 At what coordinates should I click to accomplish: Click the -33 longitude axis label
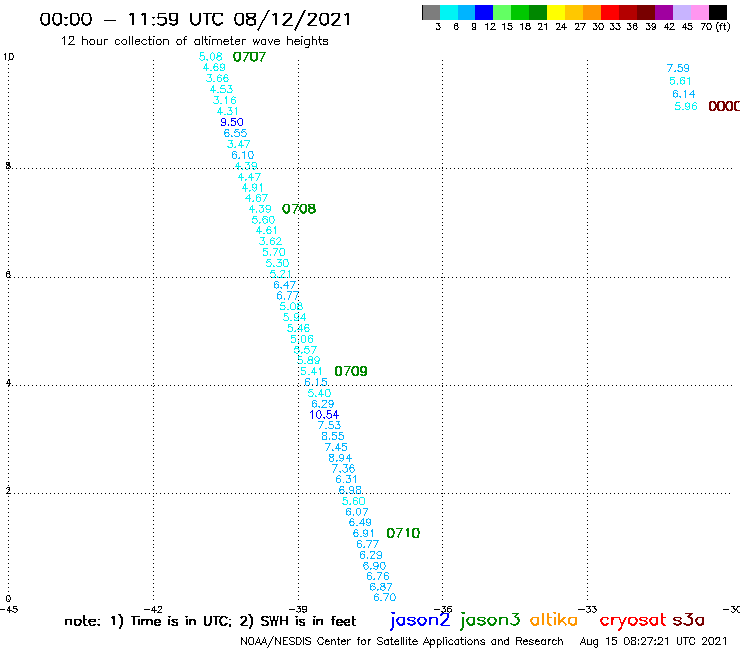click(588, 610)
